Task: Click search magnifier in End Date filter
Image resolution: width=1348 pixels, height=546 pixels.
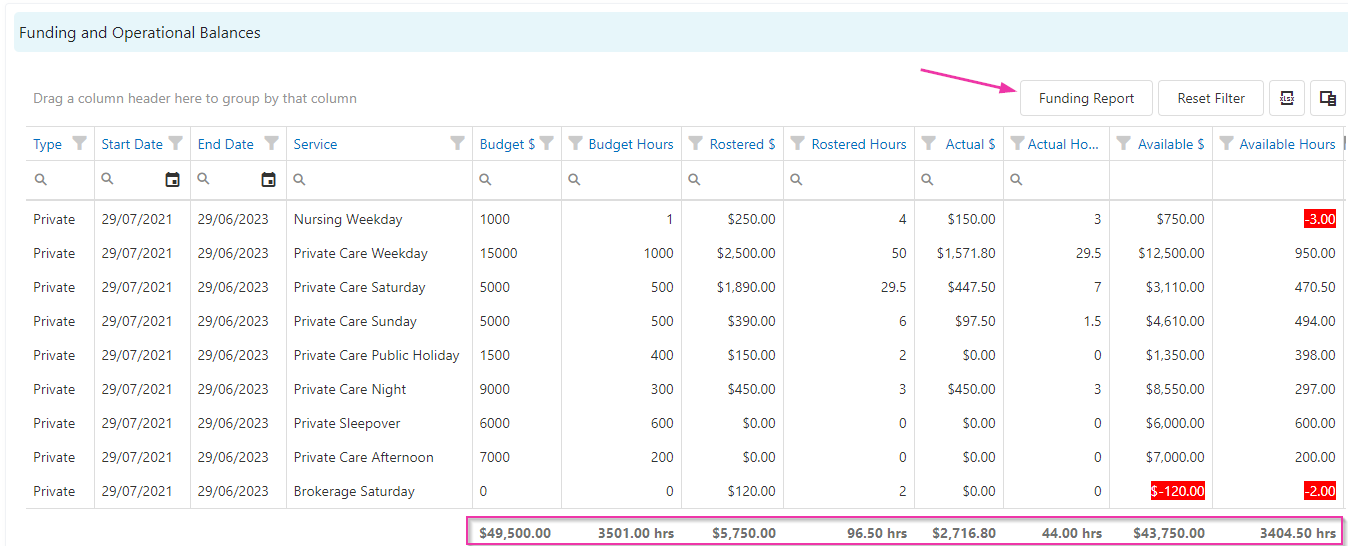Action: click(204, 179)
